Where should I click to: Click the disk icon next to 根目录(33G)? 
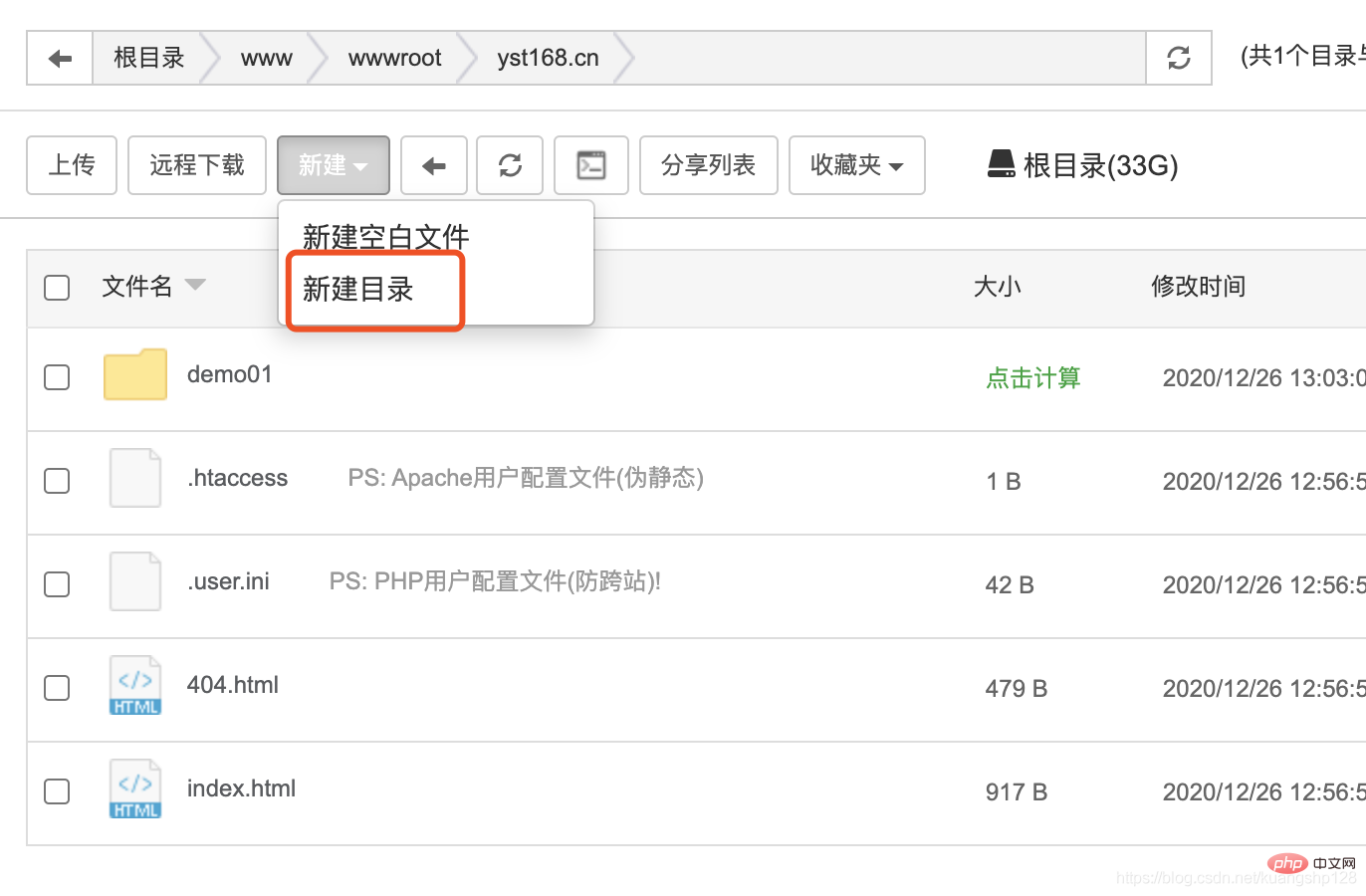[x=1001, y=164]
